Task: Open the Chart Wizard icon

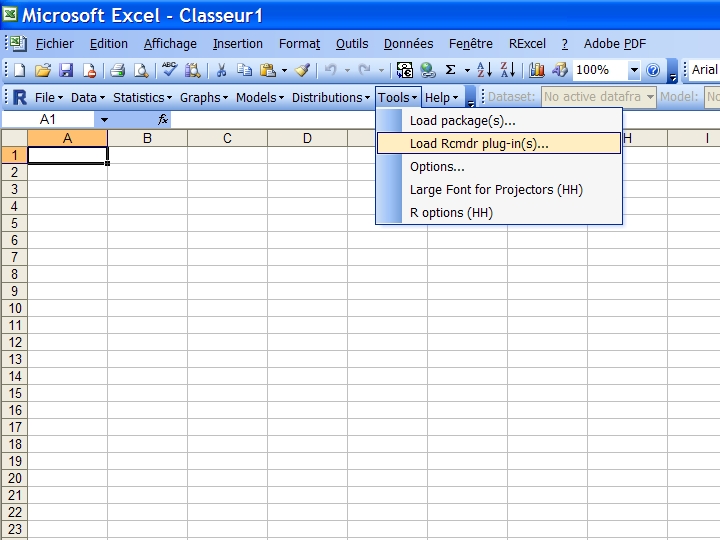Action: [536, 70]
